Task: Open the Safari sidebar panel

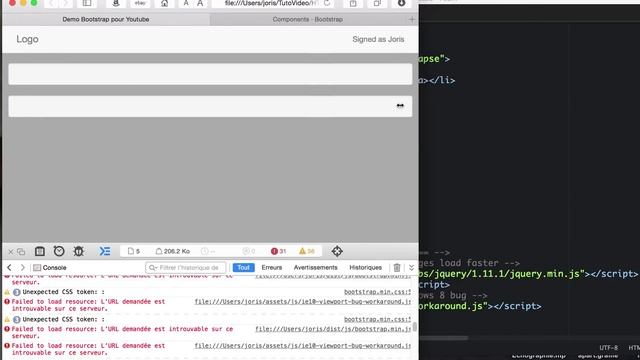Action: 87,3
